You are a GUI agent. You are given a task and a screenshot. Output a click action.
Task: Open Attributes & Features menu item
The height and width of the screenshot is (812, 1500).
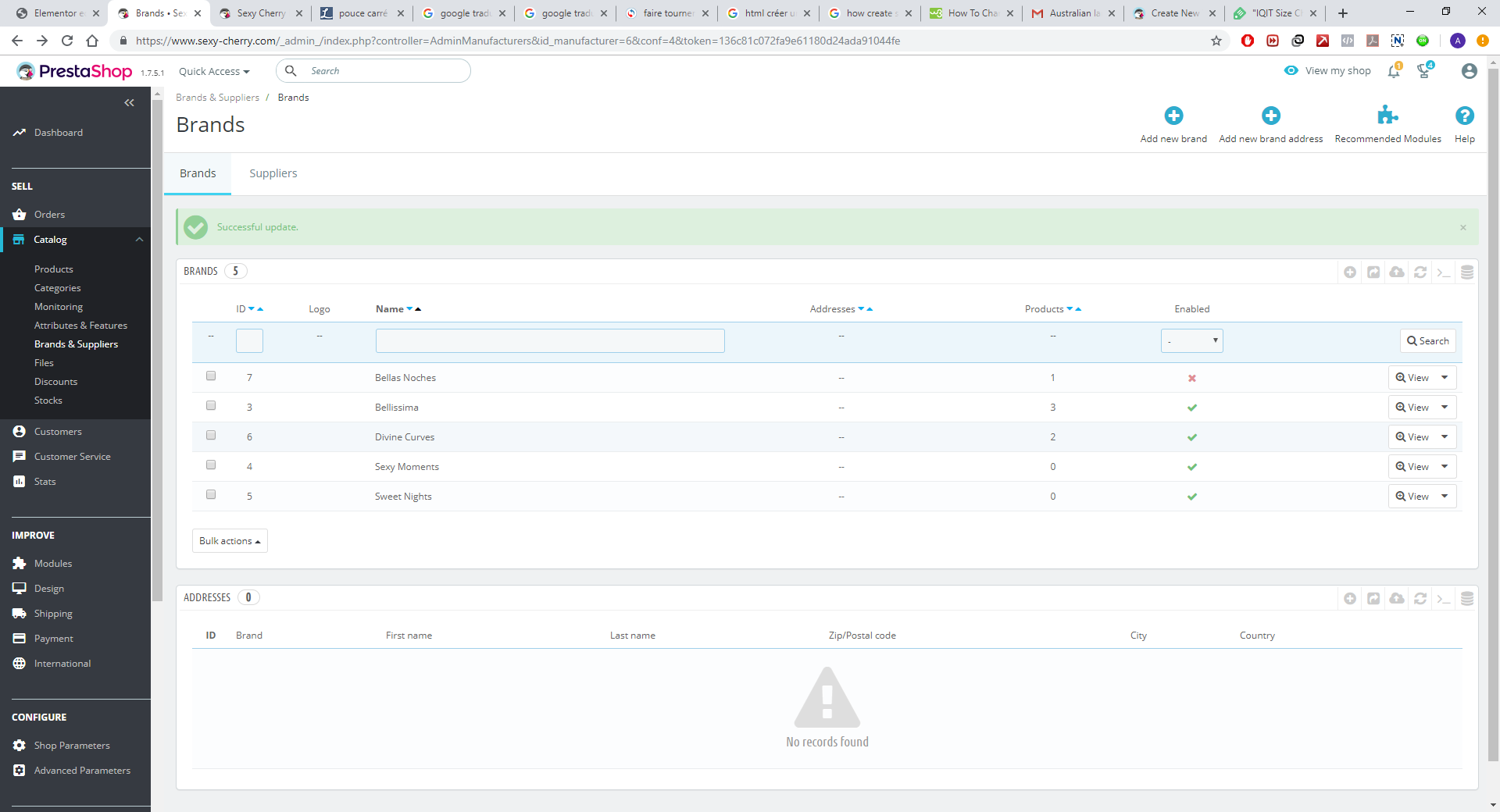tap(80, 326)
